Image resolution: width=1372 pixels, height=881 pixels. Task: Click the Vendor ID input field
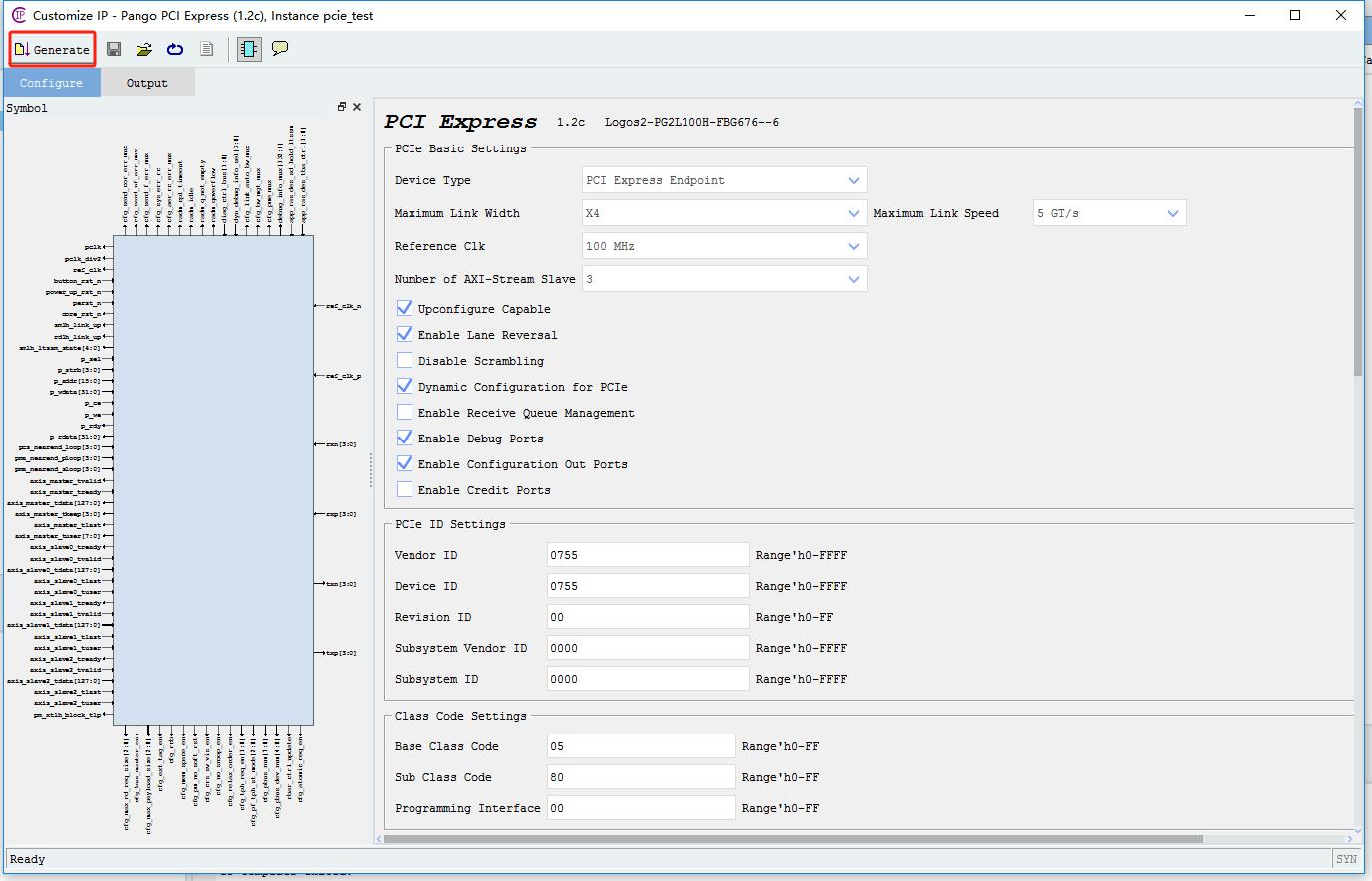click(x=648, y=555)
